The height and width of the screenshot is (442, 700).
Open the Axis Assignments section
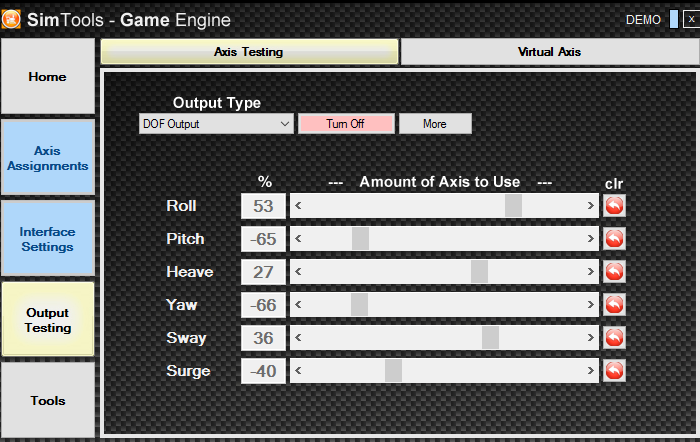48,158
